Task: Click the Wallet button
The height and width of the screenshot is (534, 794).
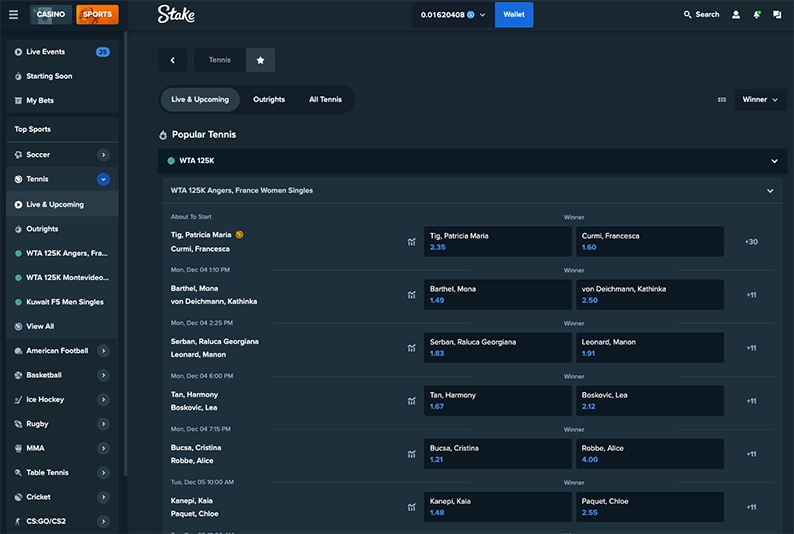Action: [514, 15]
